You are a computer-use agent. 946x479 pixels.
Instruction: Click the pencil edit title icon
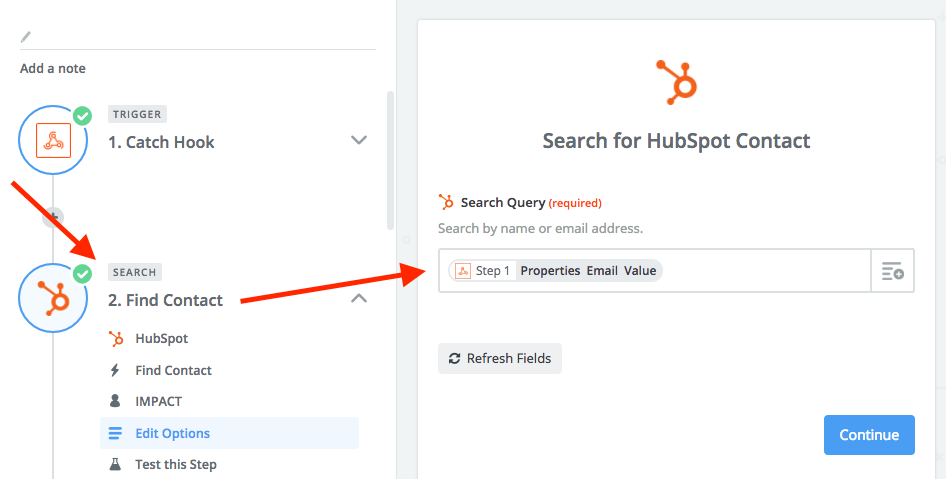click(x=25, y=37)
